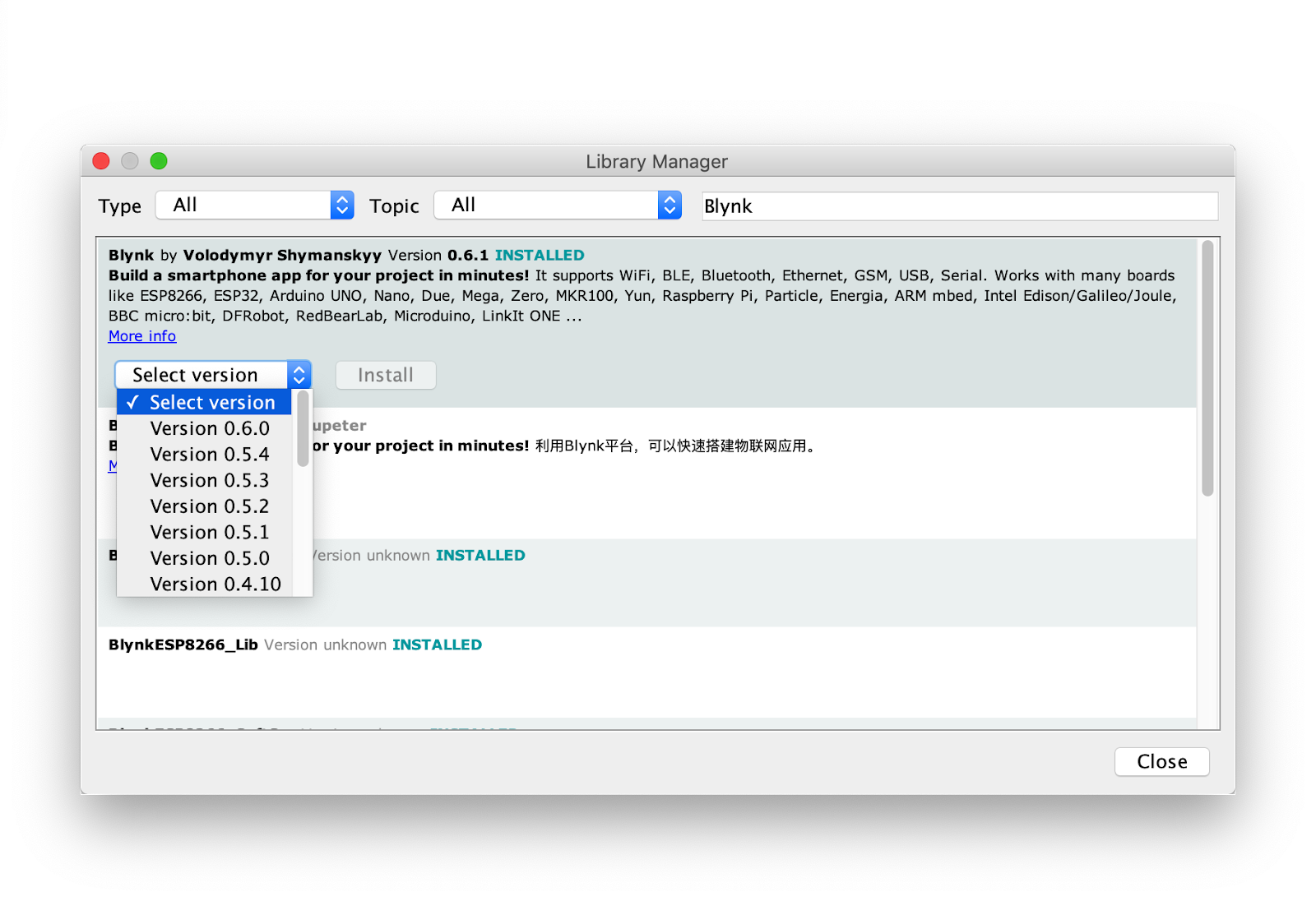The width and height of the screenshot is (1316, 901).
Task: Select Version 0.5.0 from the list
Action: pos(204,558)
